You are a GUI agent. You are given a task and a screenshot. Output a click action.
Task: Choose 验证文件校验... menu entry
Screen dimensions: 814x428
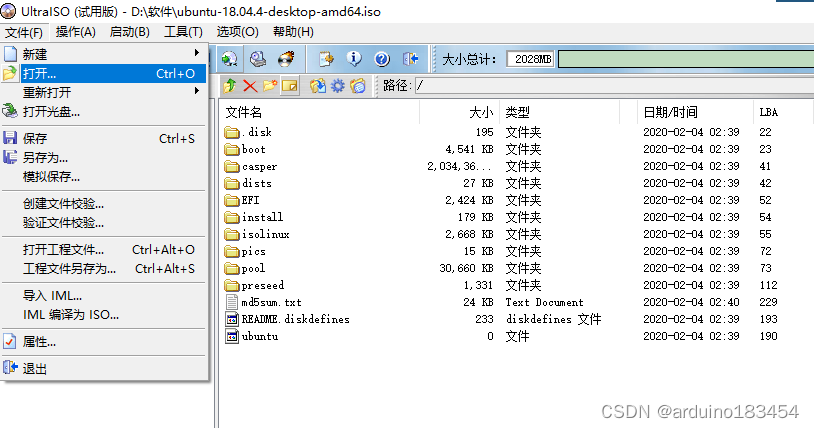[x=104, y=223]
